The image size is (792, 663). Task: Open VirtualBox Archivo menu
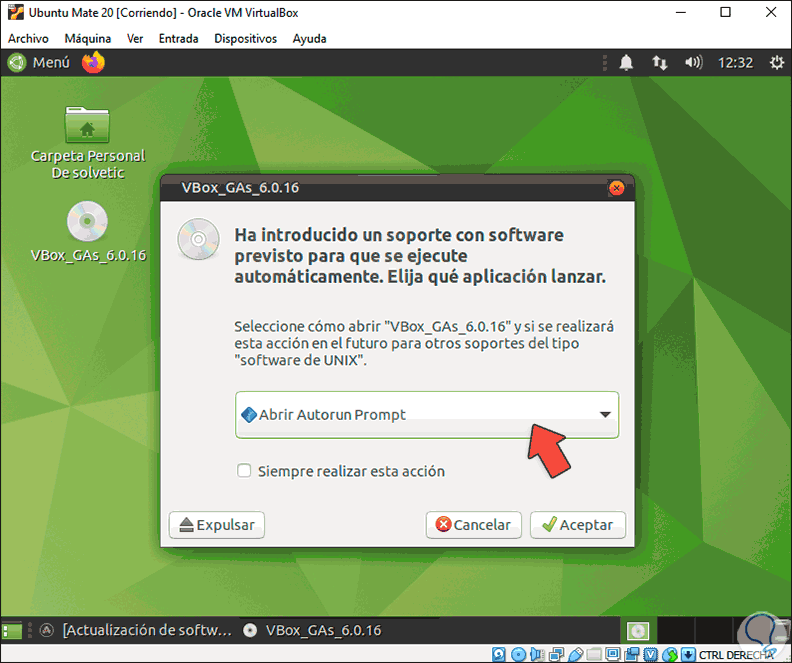[x=28, y=39]
